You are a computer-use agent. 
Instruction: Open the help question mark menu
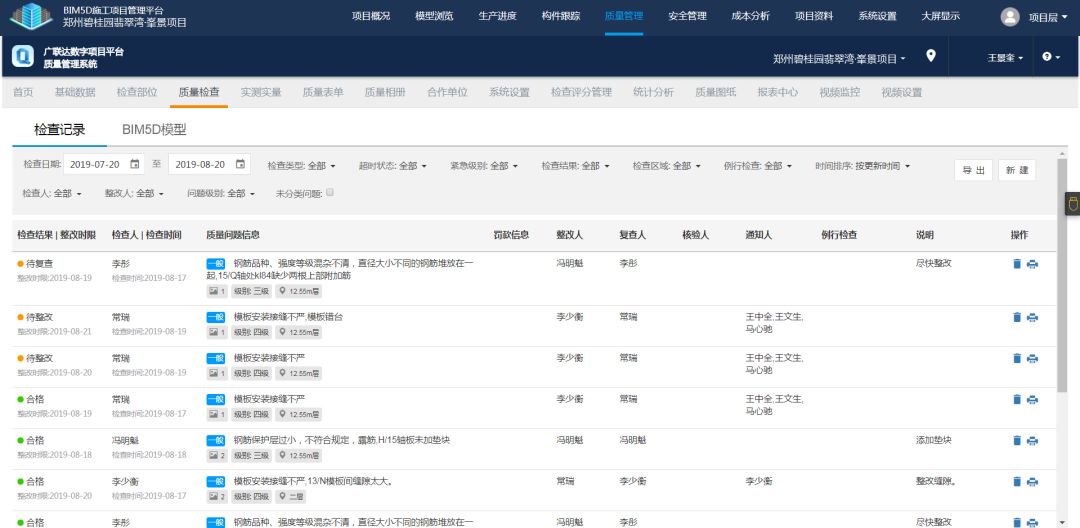click(x=1051, y=57)
